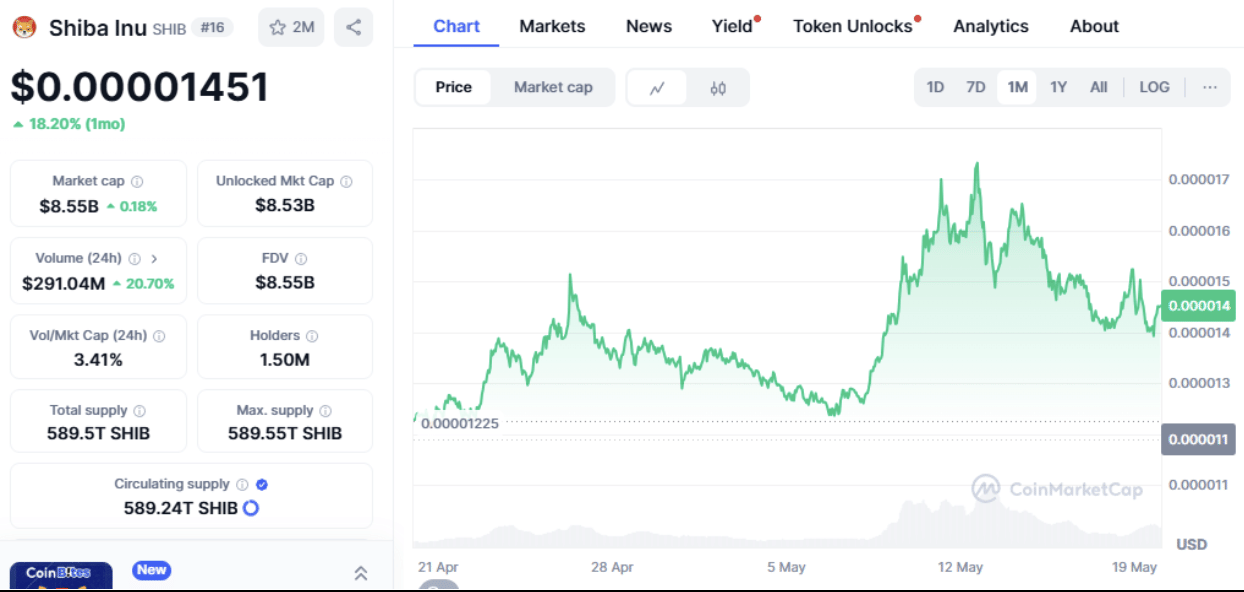Screen dimensions: 1244x592
Task: Click Market cap info icon
Action: point(137,182)
